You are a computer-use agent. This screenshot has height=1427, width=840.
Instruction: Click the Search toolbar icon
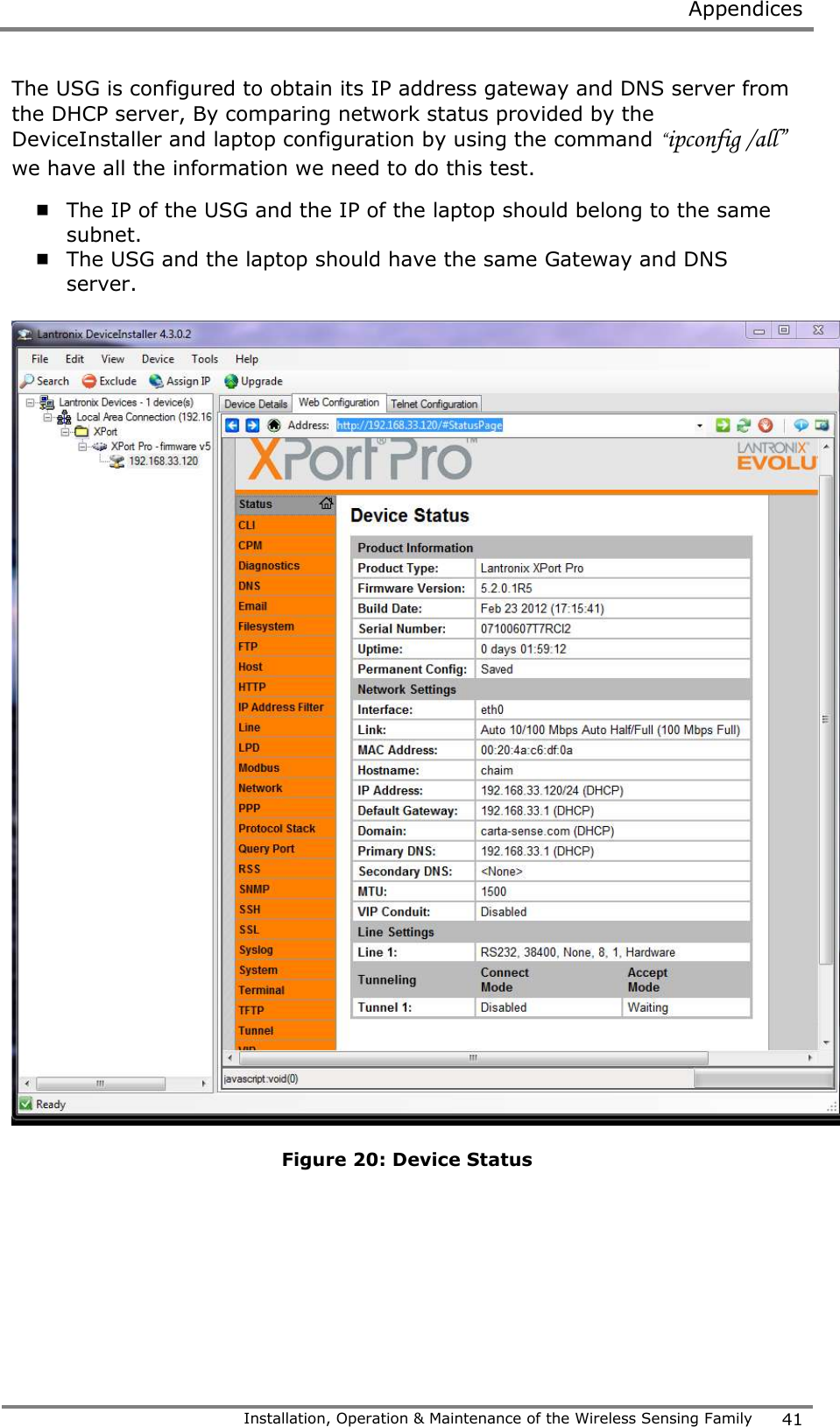[x=27, y=381]
